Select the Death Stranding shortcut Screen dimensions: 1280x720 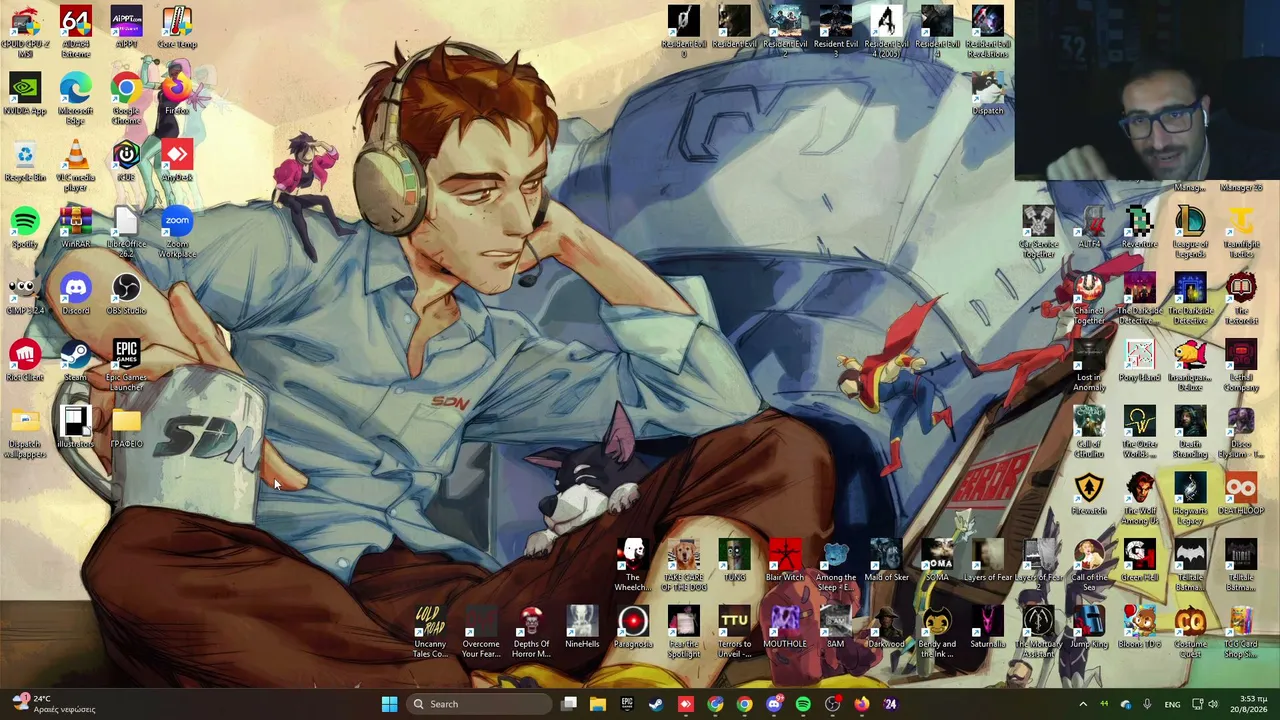[x=1190, y=433]
